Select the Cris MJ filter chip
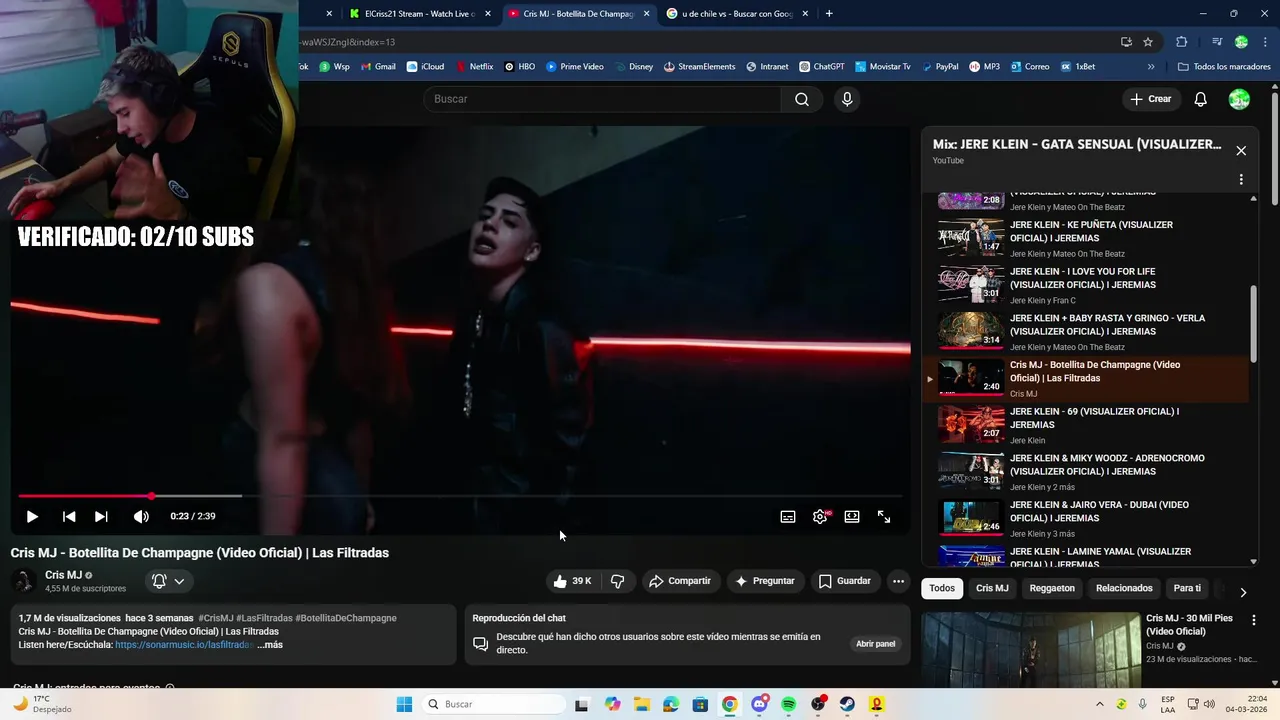Viewport: 1280px width, 720px height. [x=992, y=588]
